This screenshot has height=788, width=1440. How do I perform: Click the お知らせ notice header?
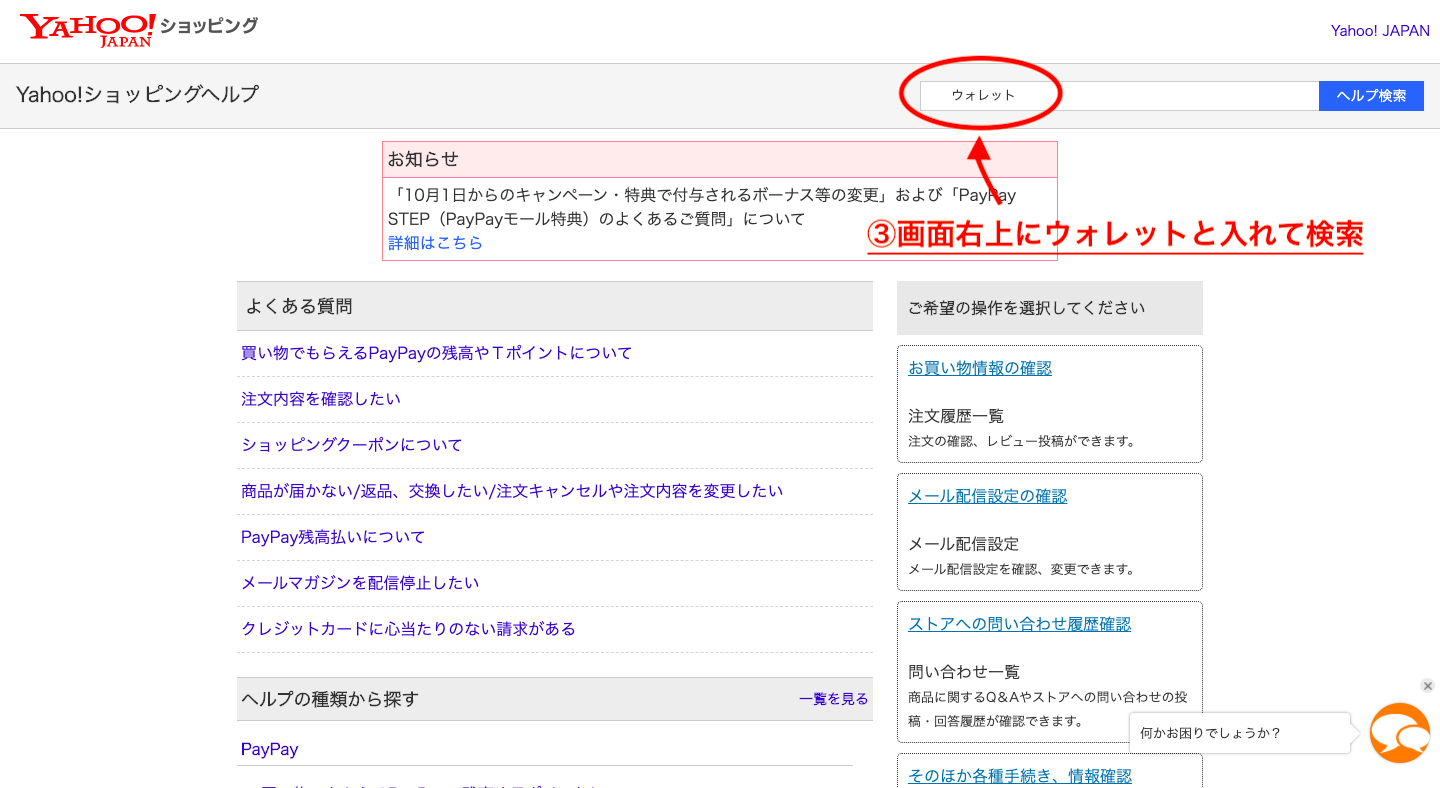(x=720, y=159)
